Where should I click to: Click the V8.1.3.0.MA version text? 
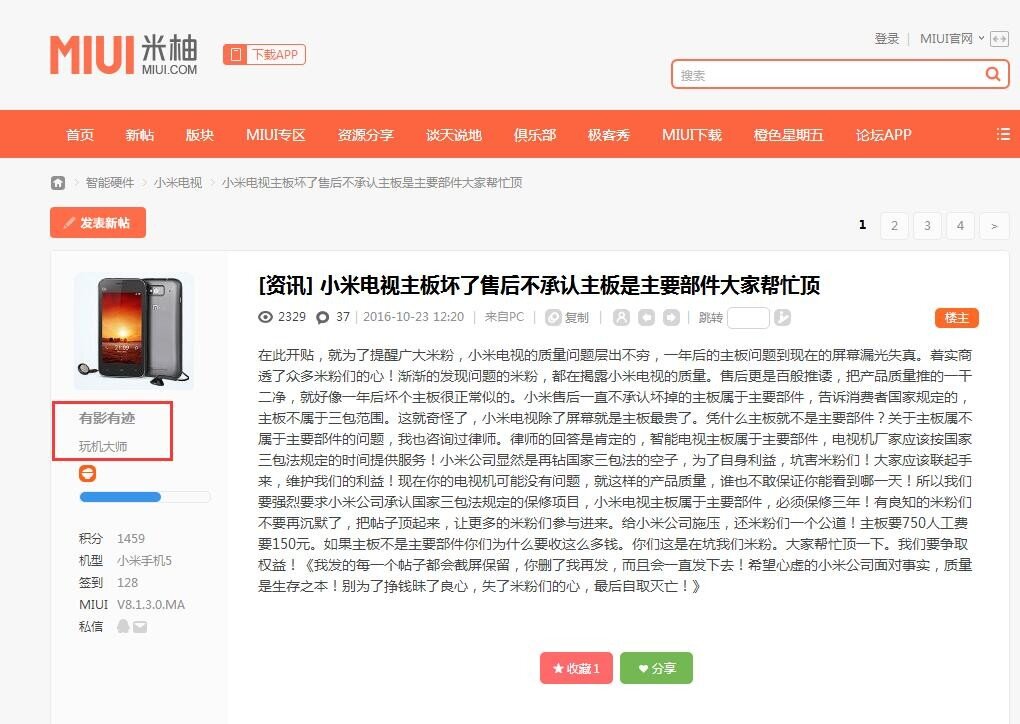click(x=151, y=604)
